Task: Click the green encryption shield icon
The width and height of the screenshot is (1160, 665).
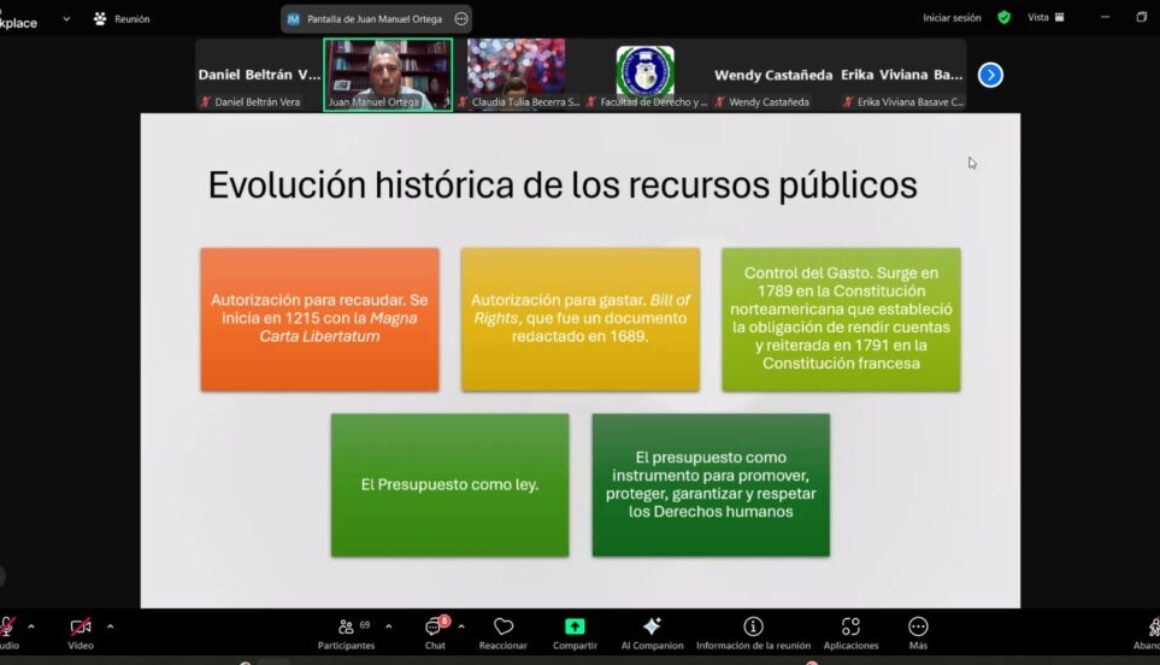Action: [x=1004, y=18]
